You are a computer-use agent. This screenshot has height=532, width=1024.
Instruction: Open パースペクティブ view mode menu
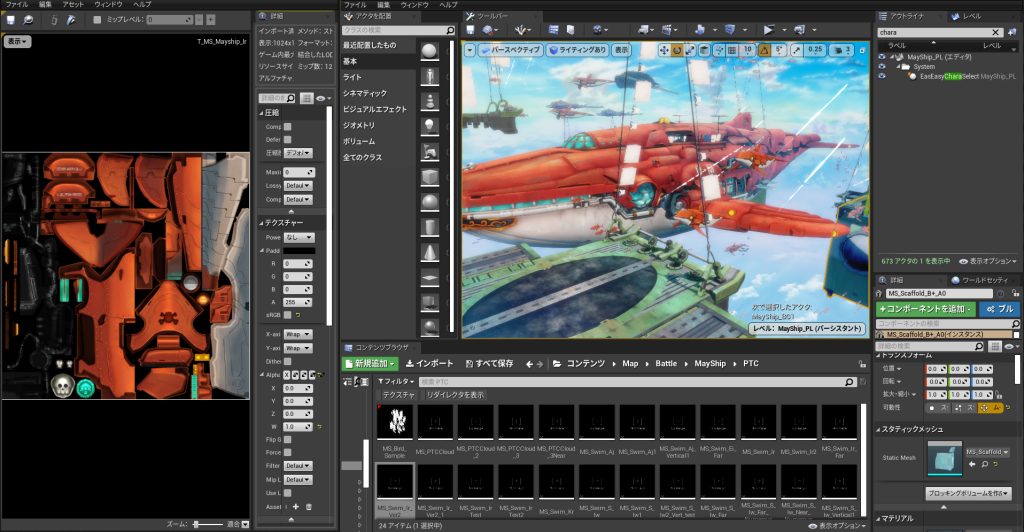pos(511,50)
